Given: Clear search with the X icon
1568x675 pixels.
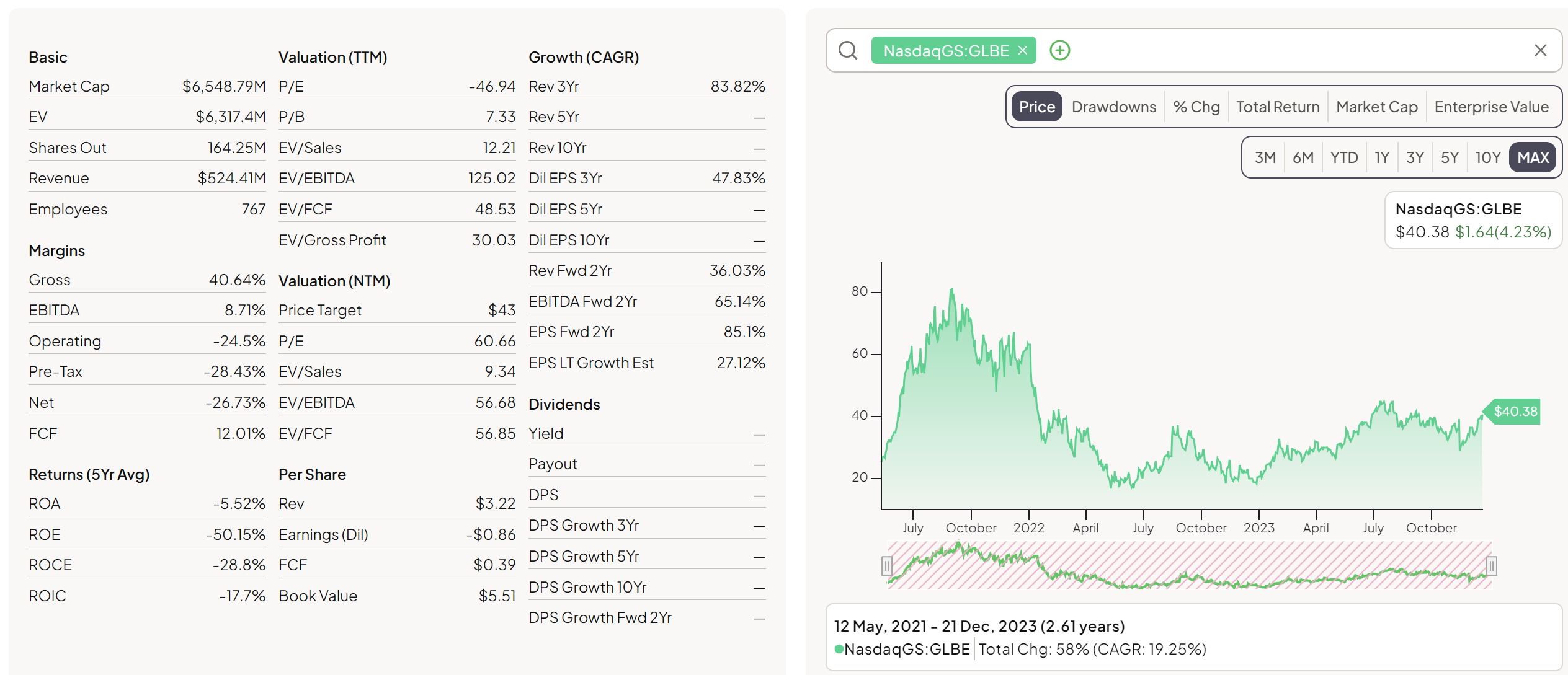Looking at the screenshot, I should 1540,50.
